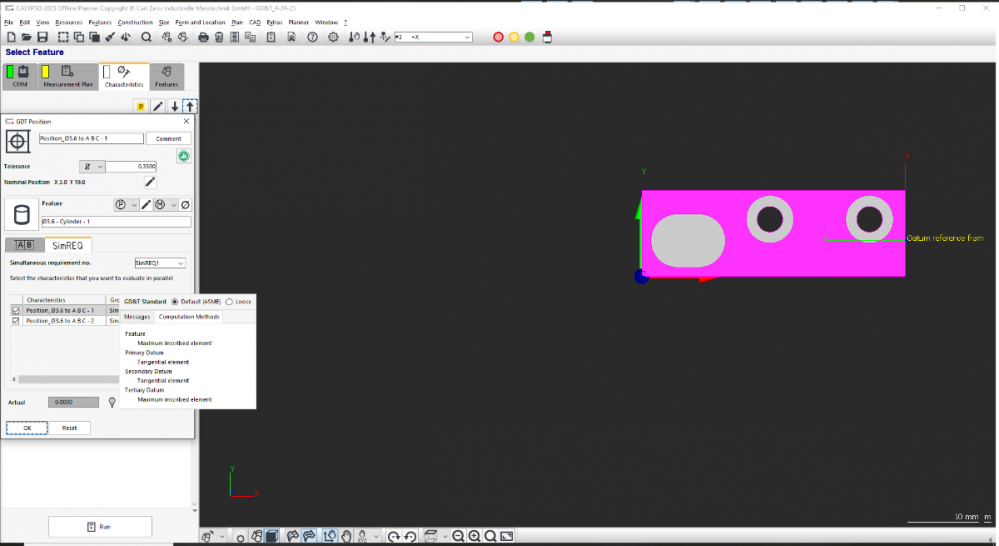Select the Loose GD&T Standard radio button
This screenshot has width=999, height=546.
tap(229, 301)
